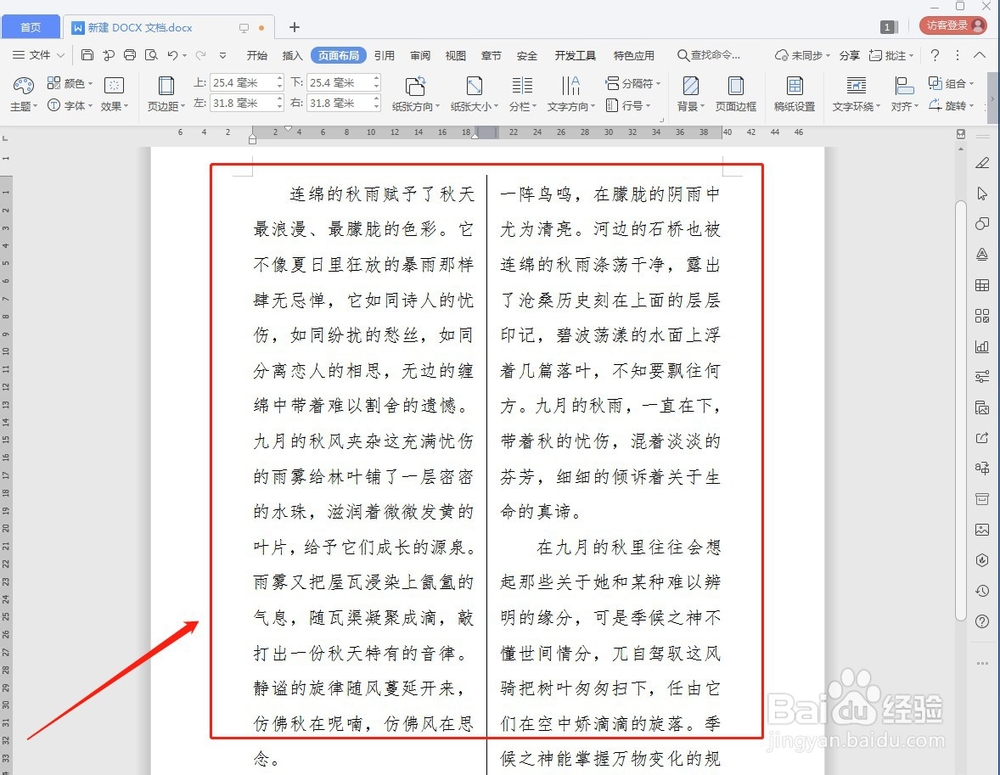Click the 背景 background icon
Screen dimensions: 1000x775
pos(688,95)
